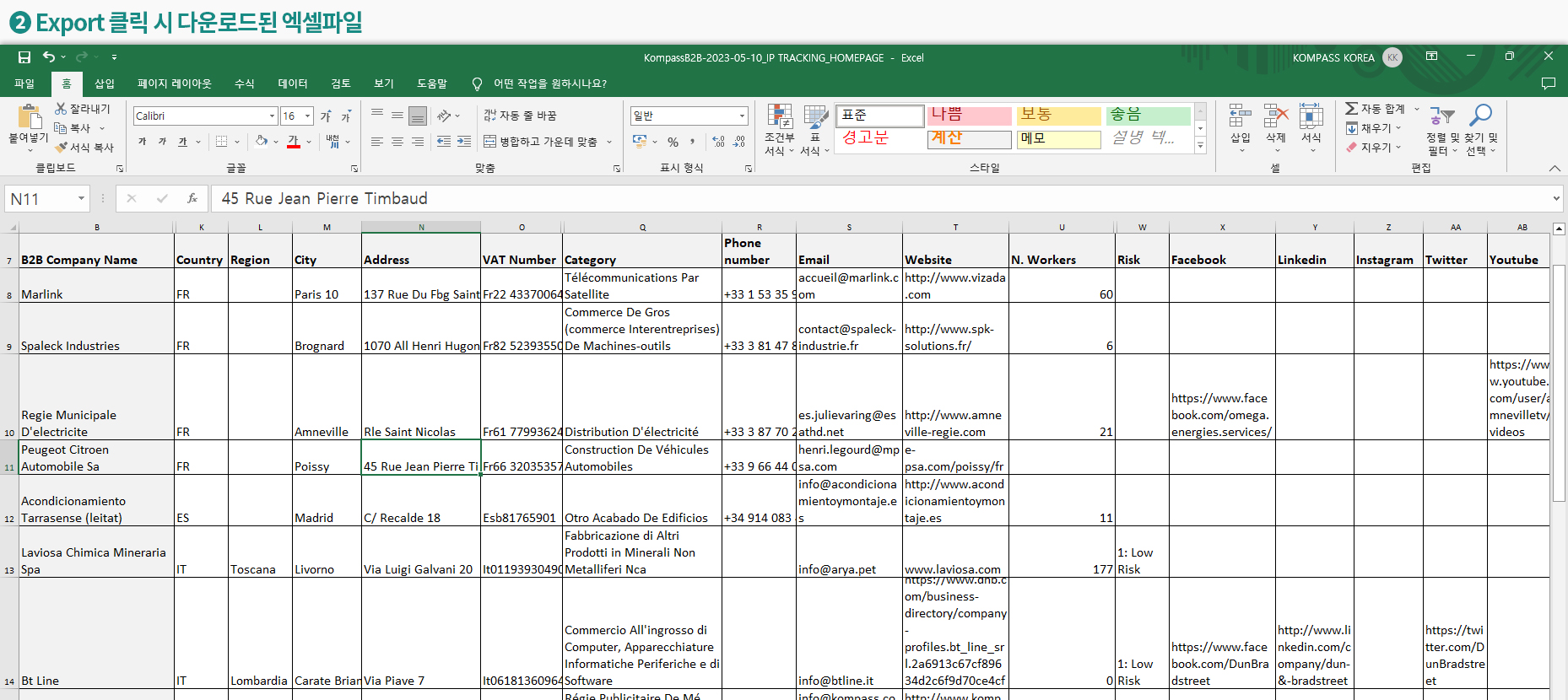The height and width of the screenshot is (700, 1568).
Task: Apply the 나쁨 (Bad) pink cell style
Action: [x=969, y=116]
